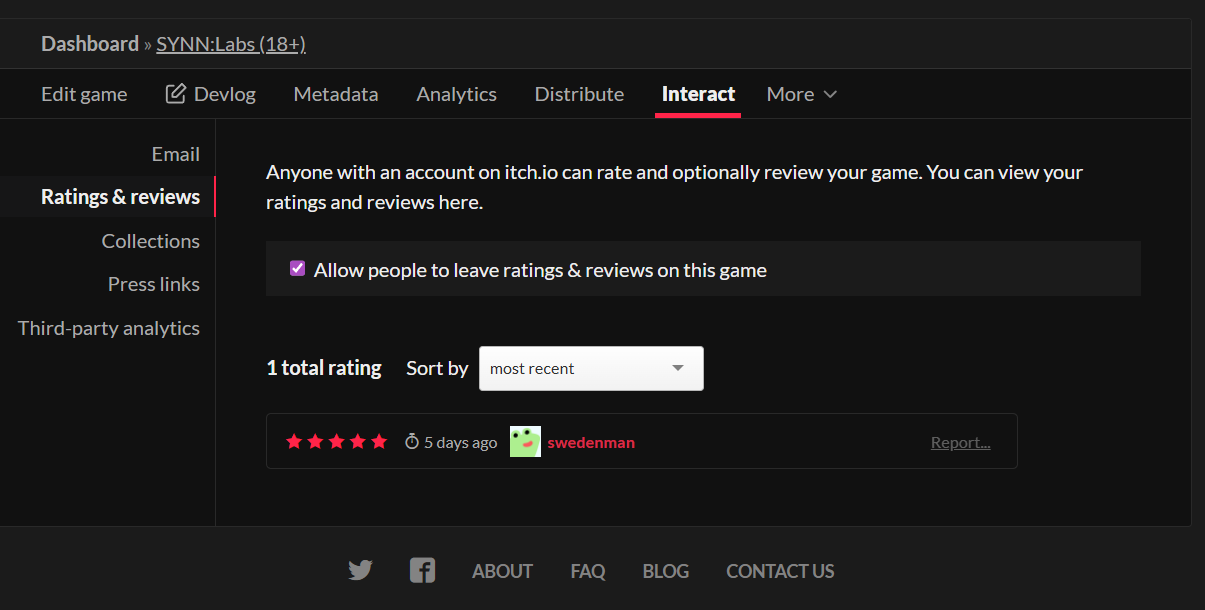
Task: Open the ABOUT footer link
Action: pyautogui.click(x=502, y=571)
